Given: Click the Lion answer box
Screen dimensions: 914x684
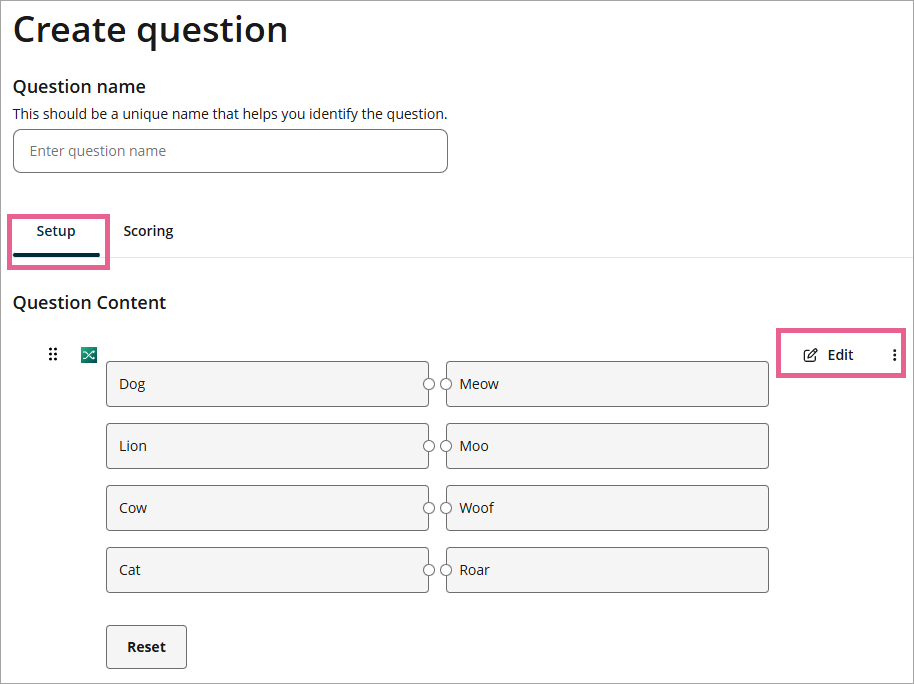Looking at the screenshot, I should point(266,446).
